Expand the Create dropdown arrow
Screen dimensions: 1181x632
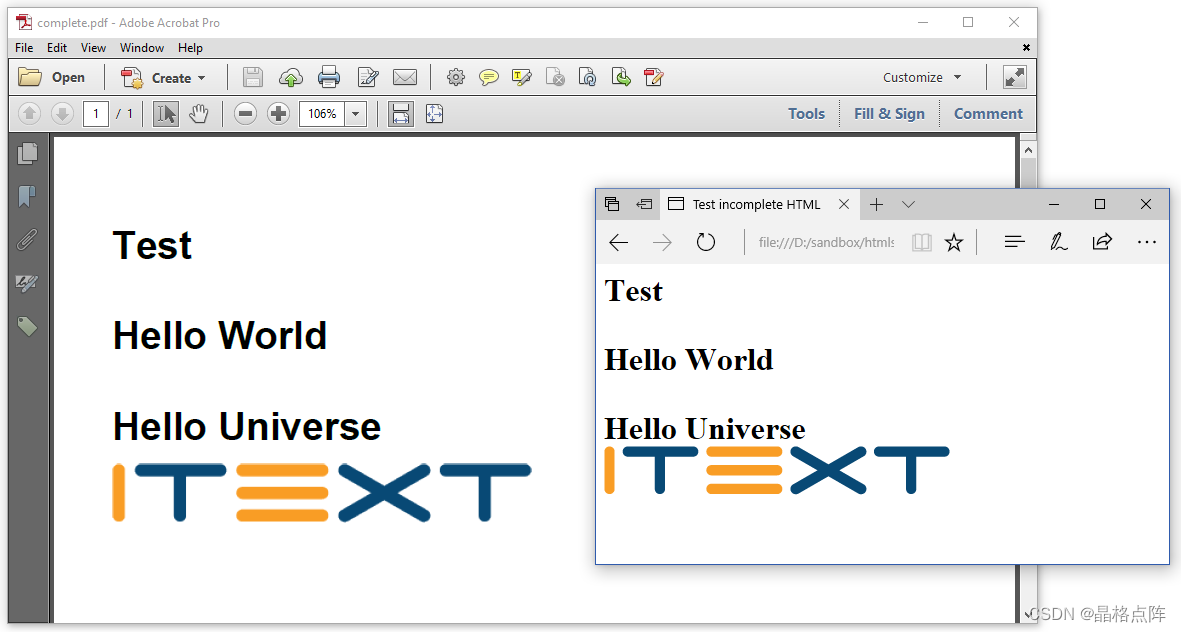coord(201,78)
